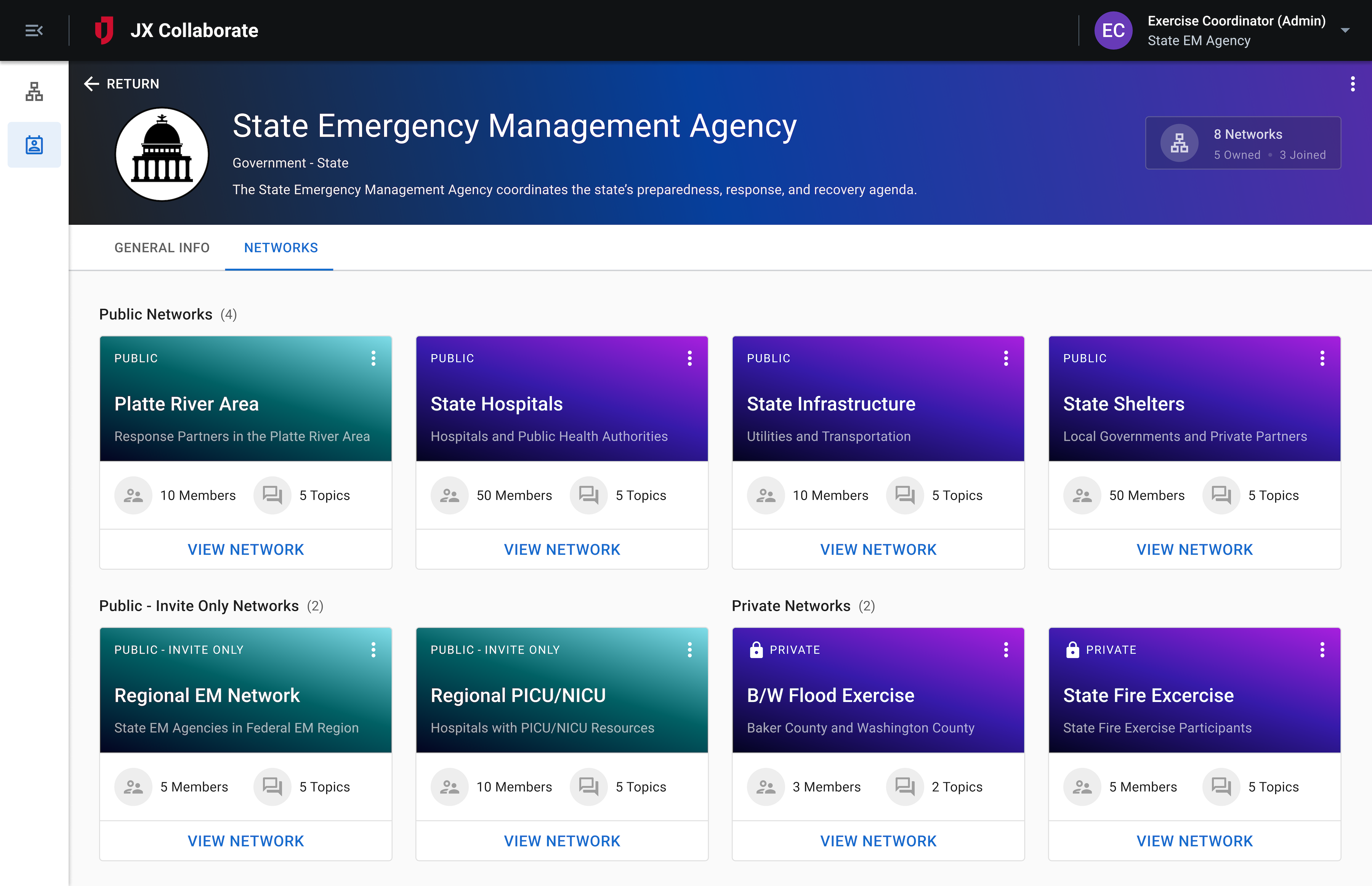View the Platte River Area network

click(x=246, y=550)
